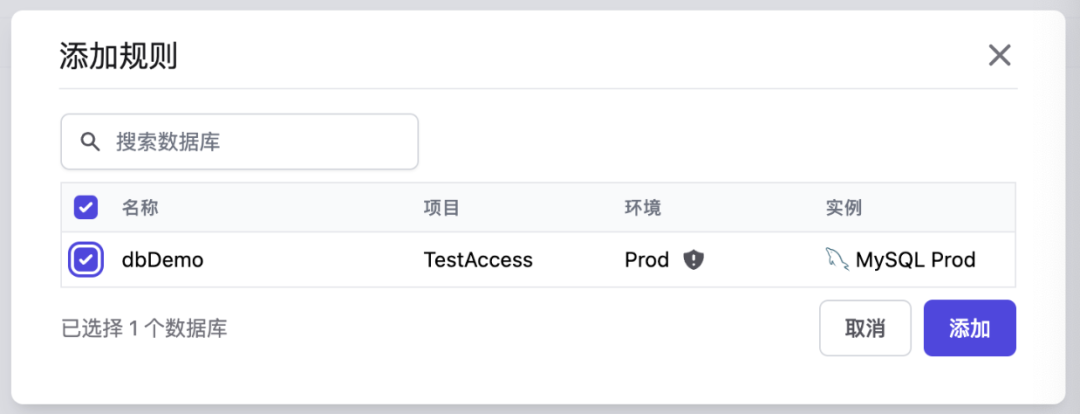Image resolution: width=1080 pixels, height=414 pixels.
Task: Click the MySQL Prod instance name
Action: [x=915, y=260]
